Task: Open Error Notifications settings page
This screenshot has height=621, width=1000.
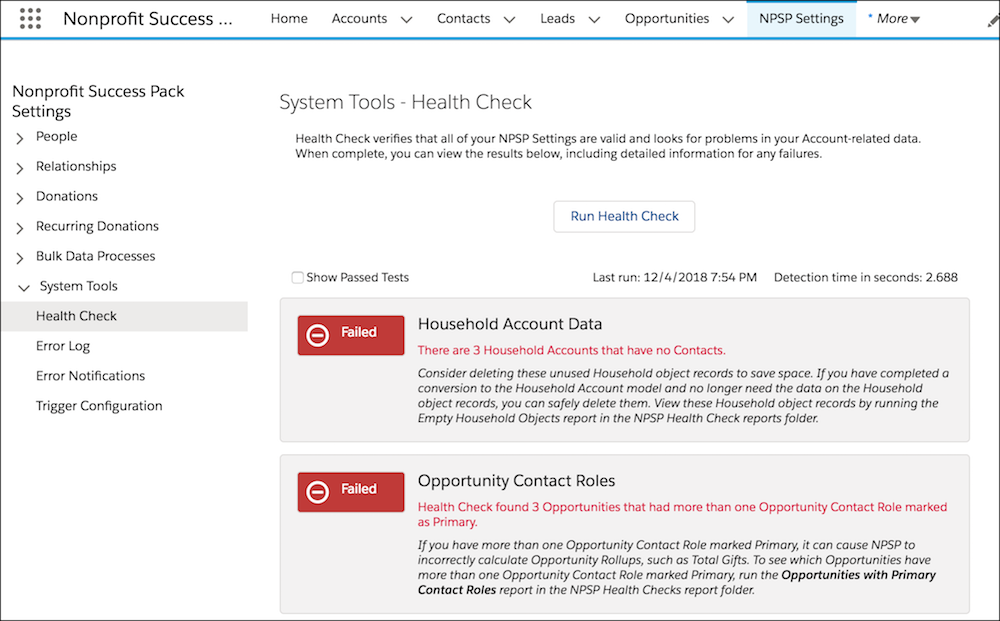Action: tap(91, 376)
